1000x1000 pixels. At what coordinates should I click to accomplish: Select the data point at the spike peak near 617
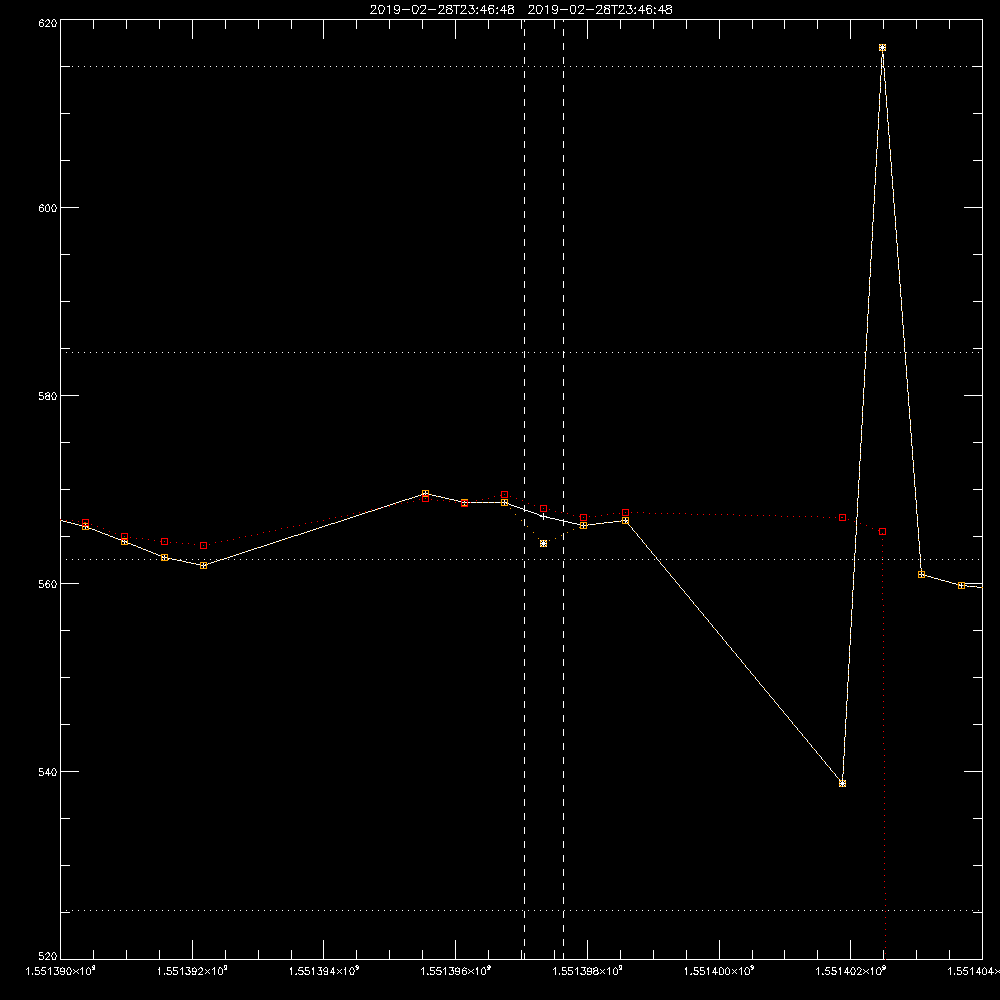(x=883, y=48)
